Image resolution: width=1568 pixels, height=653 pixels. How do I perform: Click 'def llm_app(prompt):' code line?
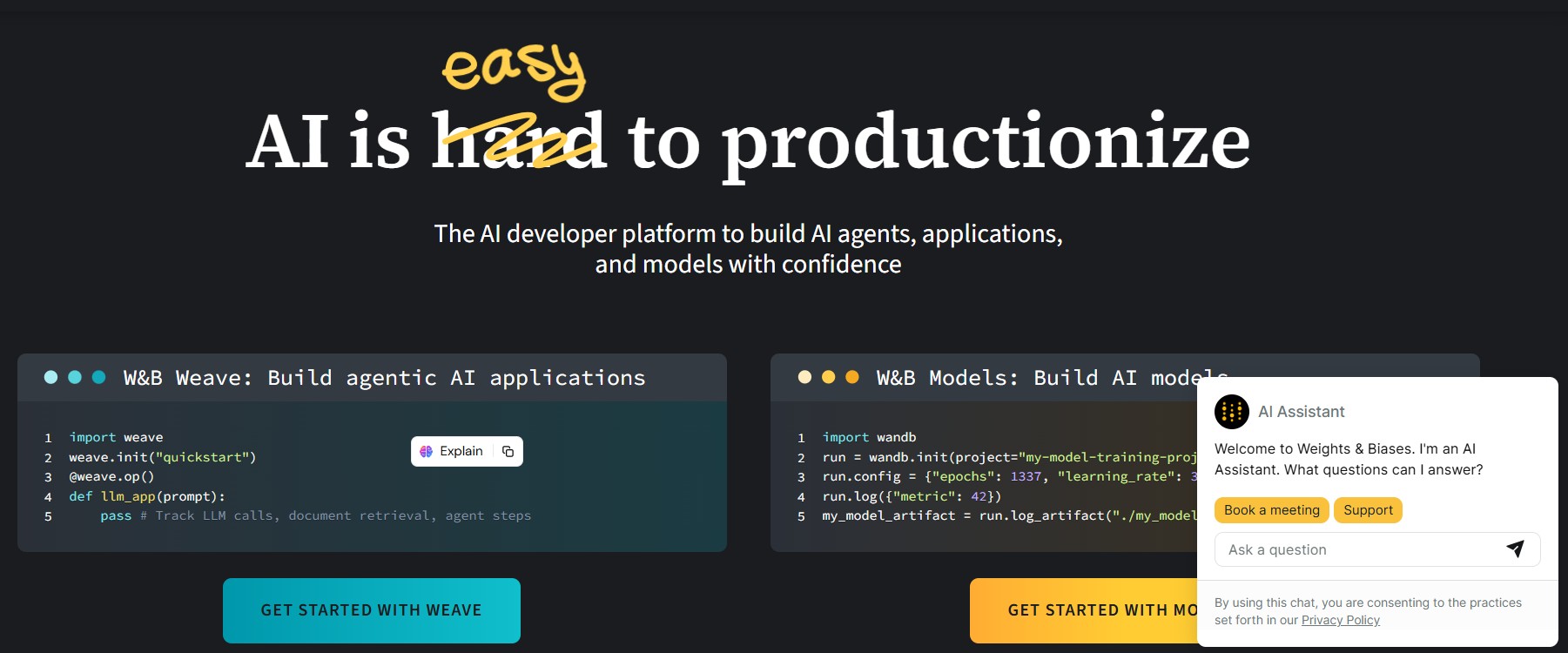147,496
